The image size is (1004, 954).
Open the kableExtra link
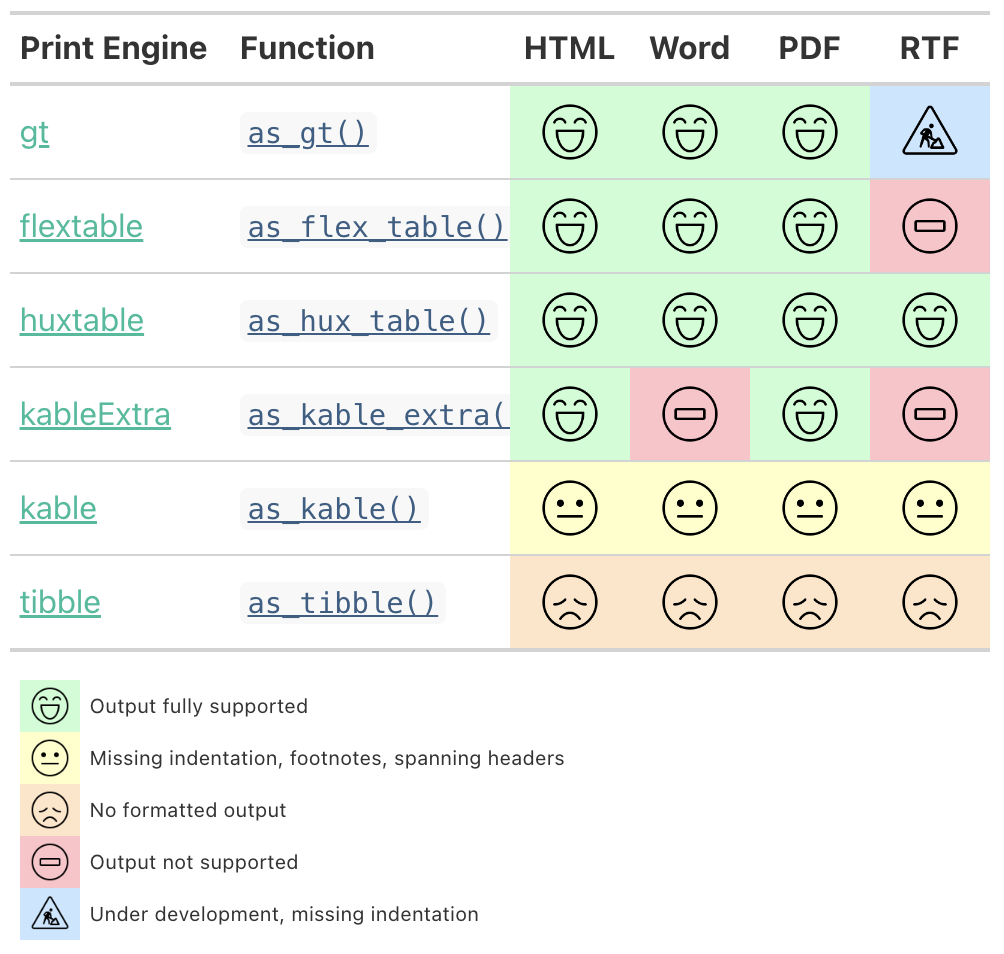(x=95, y=415)
